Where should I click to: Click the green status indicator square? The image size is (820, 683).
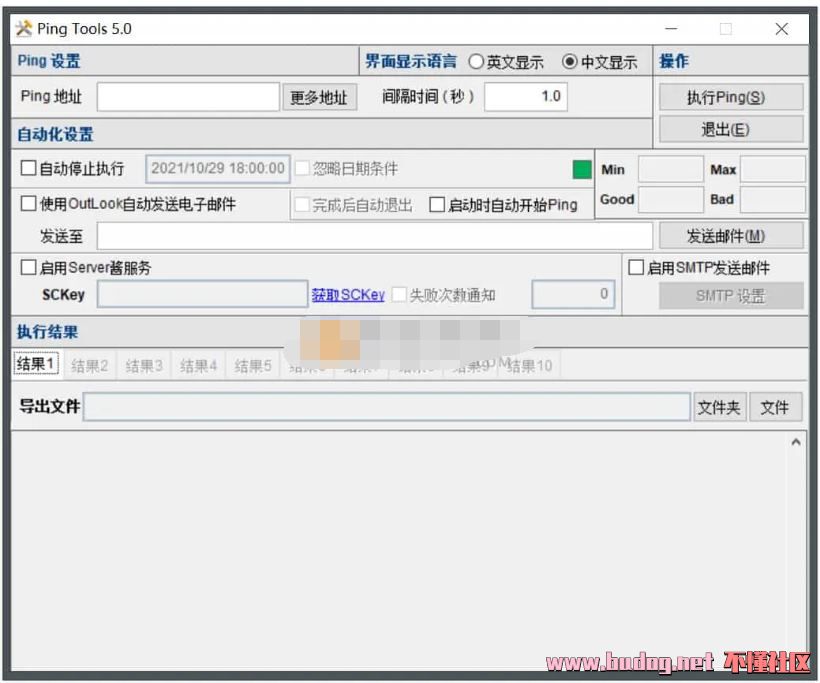tap(582, 169)
